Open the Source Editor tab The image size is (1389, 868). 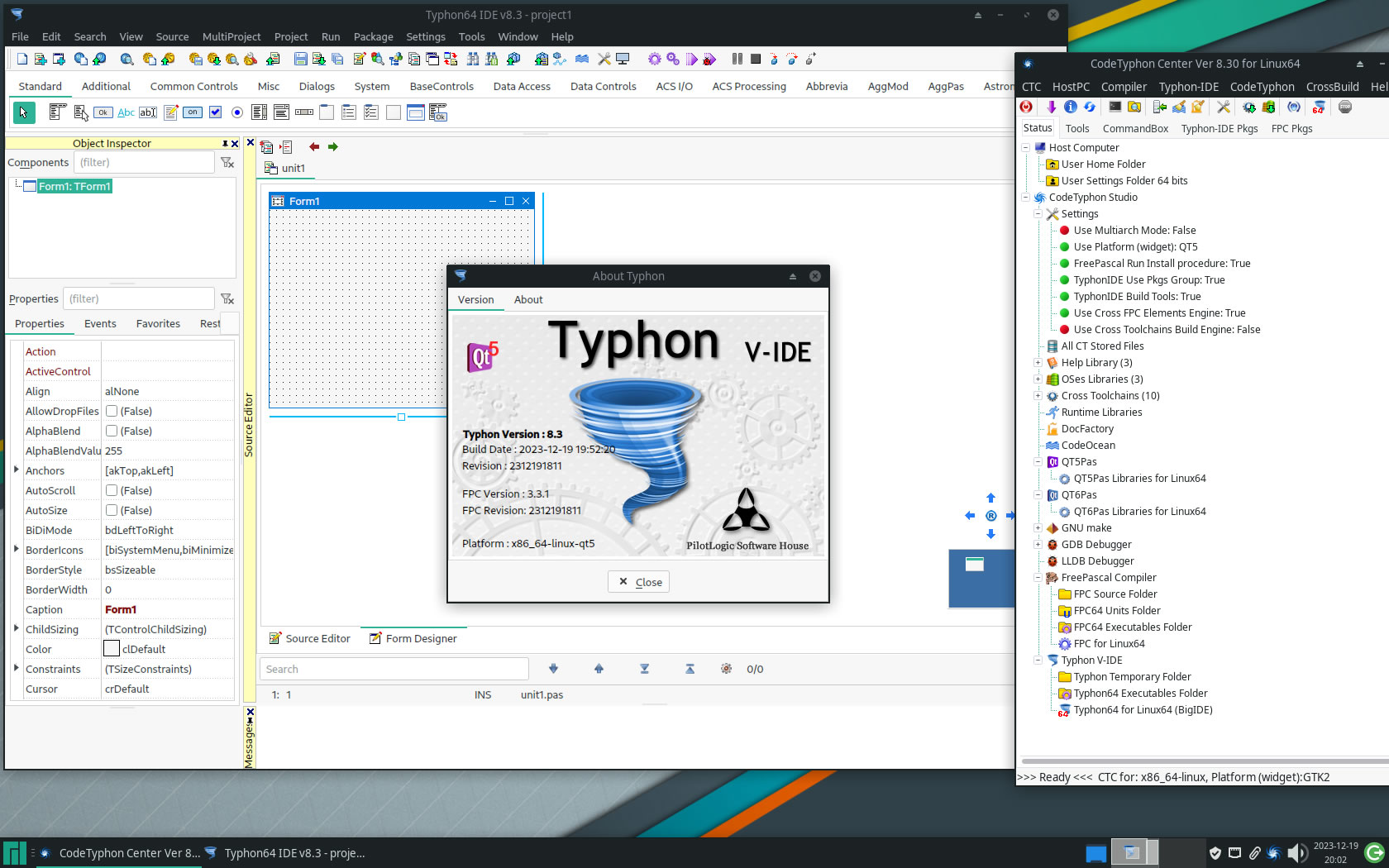coord(310,638)
